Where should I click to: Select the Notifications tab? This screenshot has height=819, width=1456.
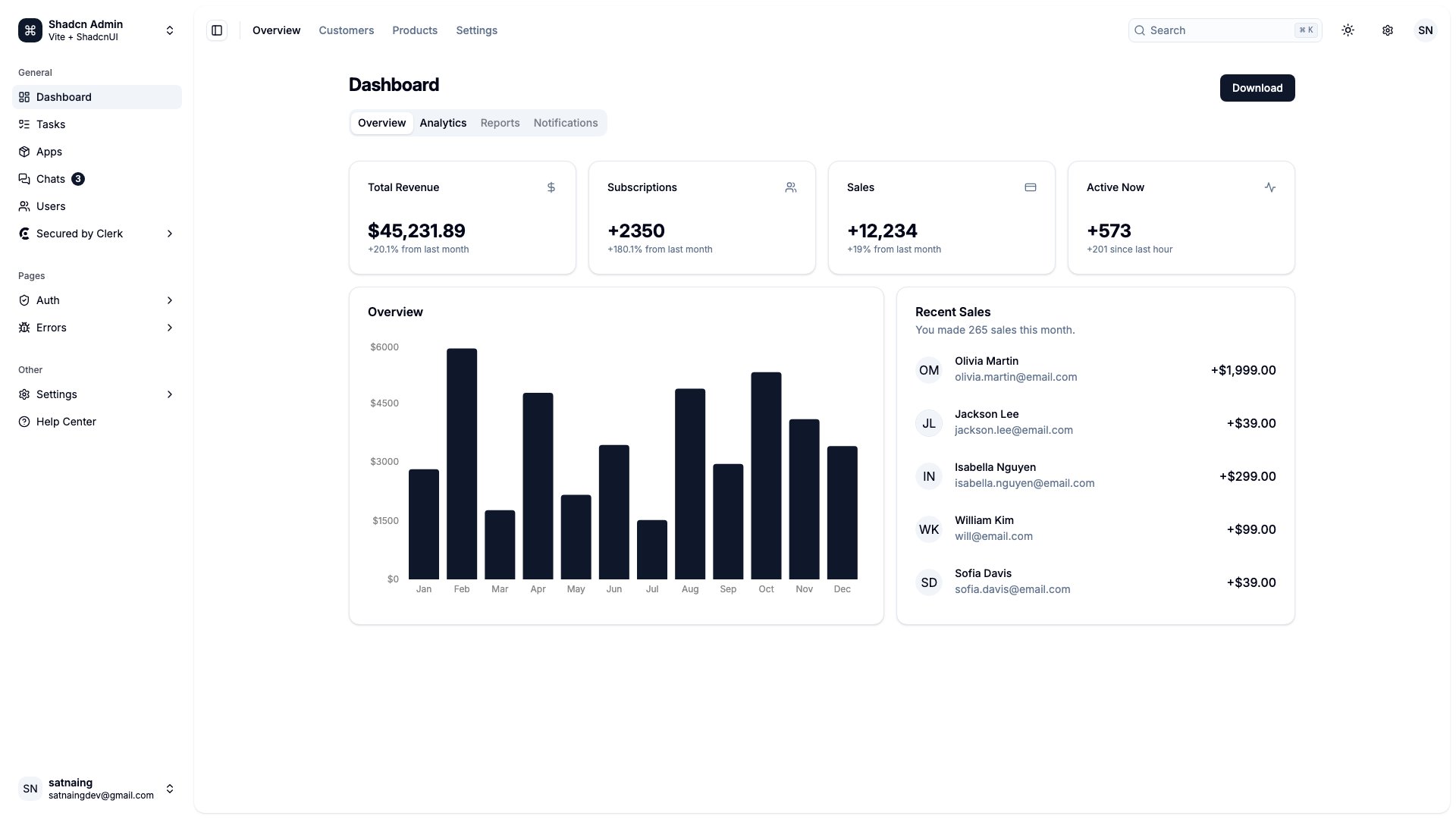[565, 122]
